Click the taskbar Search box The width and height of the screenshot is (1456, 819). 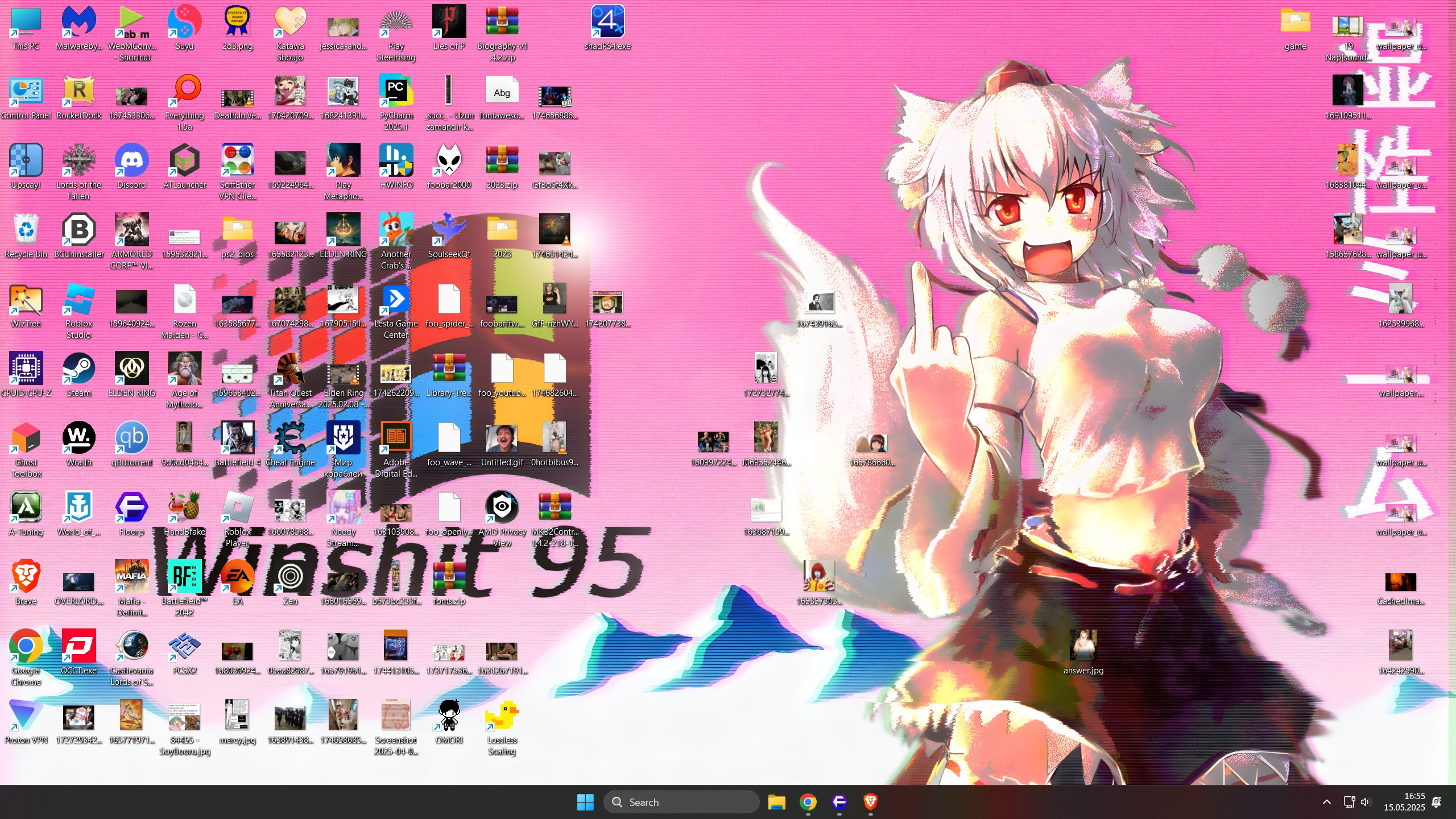click(681, 802)
